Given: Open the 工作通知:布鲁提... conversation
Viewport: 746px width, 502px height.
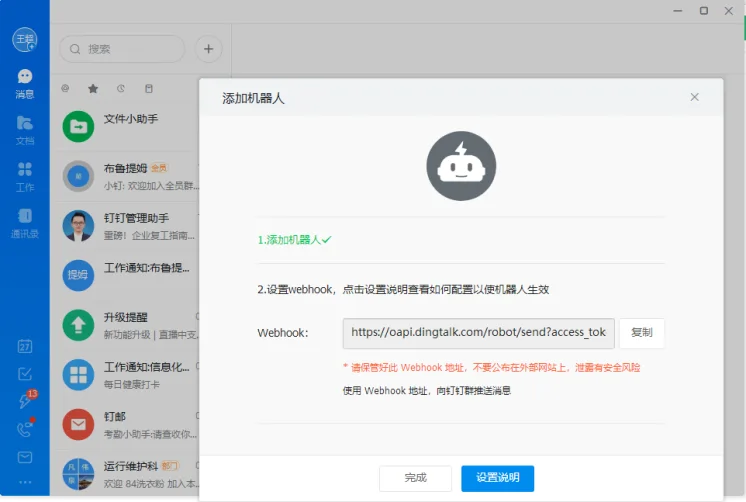Looking at the screenshot, I should pos(128,275).
